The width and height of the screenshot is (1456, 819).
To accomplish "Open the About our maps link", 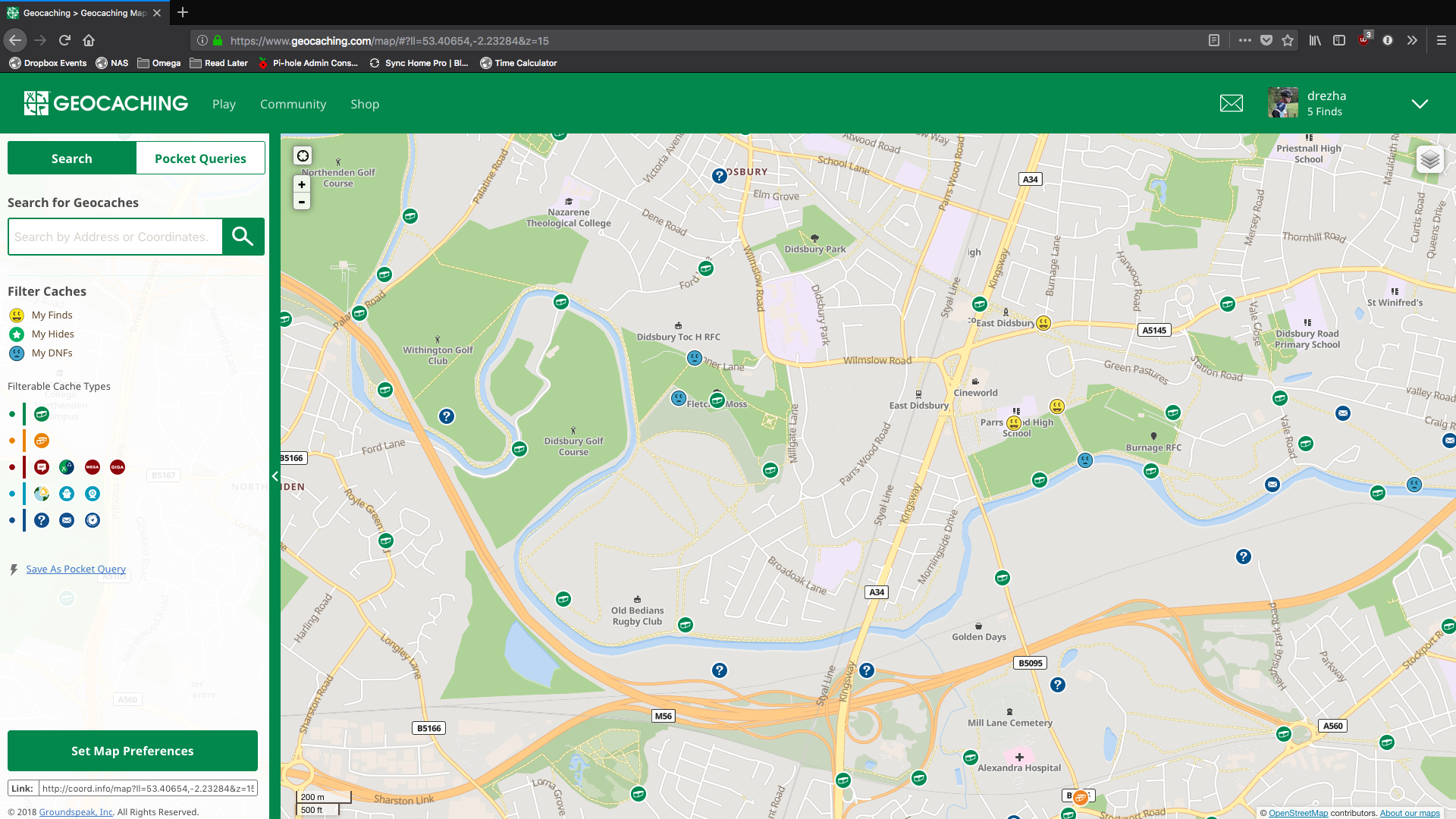I will [1410, 813].
